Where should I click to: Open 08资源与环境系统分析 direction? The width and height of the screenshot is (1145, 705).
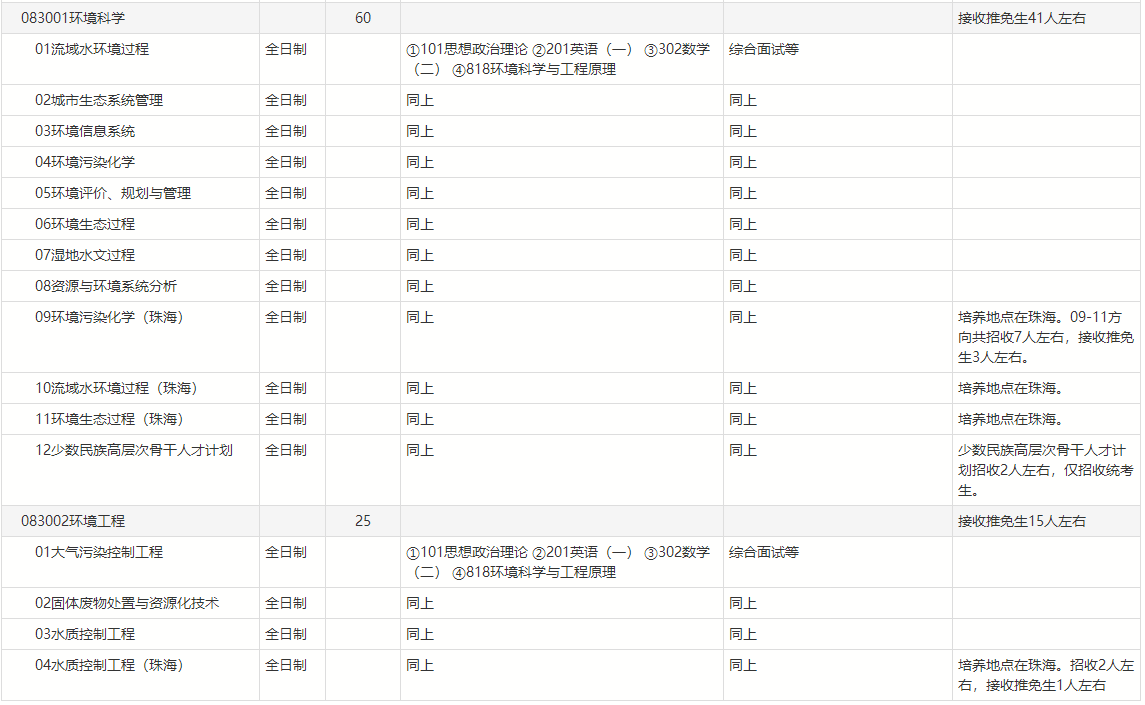106,286
